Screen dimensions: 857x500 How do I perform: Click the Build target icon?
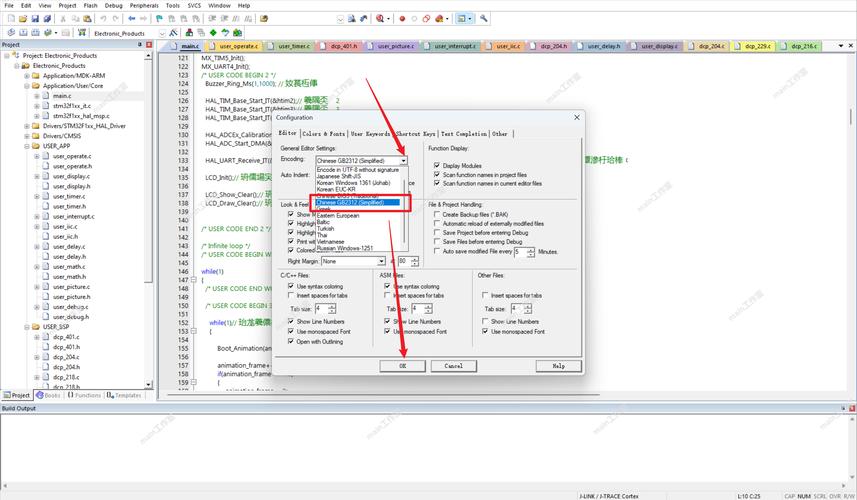click(x=23, y=33)
